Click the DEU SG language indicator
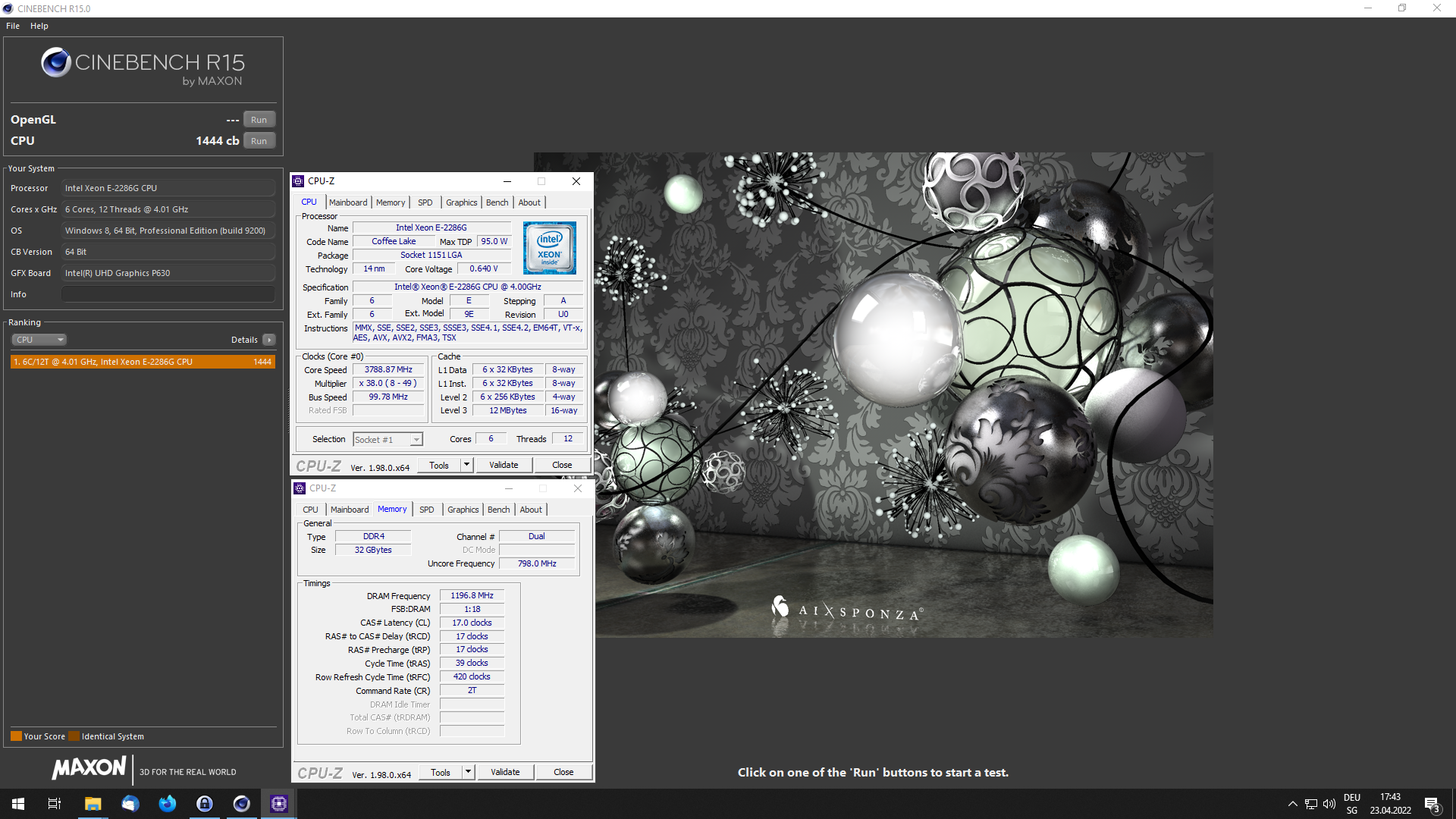Image resolution: width=1456 pixels, height=819 pixels. (1352, 804)
